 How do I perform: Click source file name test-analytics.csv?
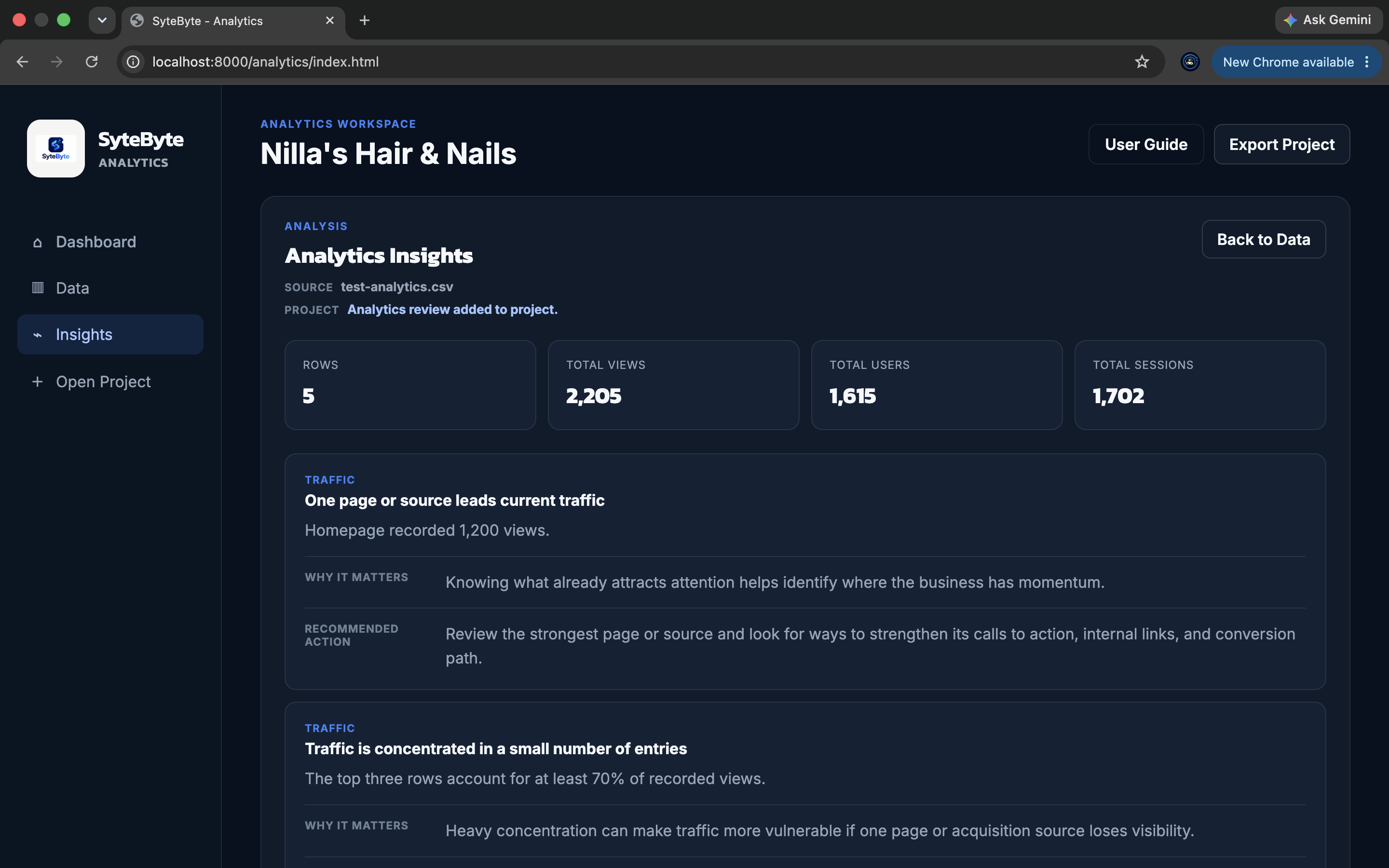397,287
